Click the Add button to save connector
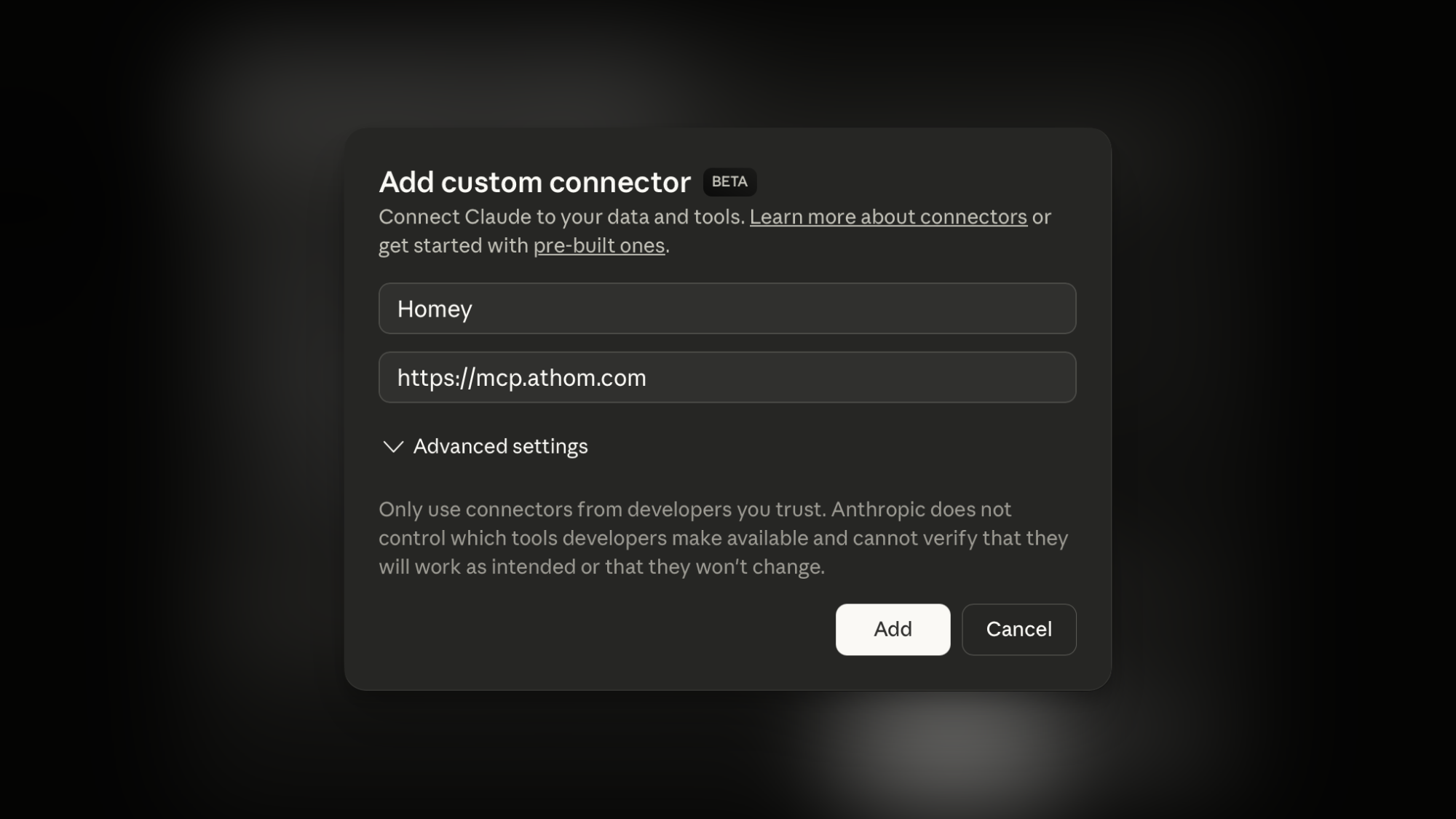 [x=893, y=629]
